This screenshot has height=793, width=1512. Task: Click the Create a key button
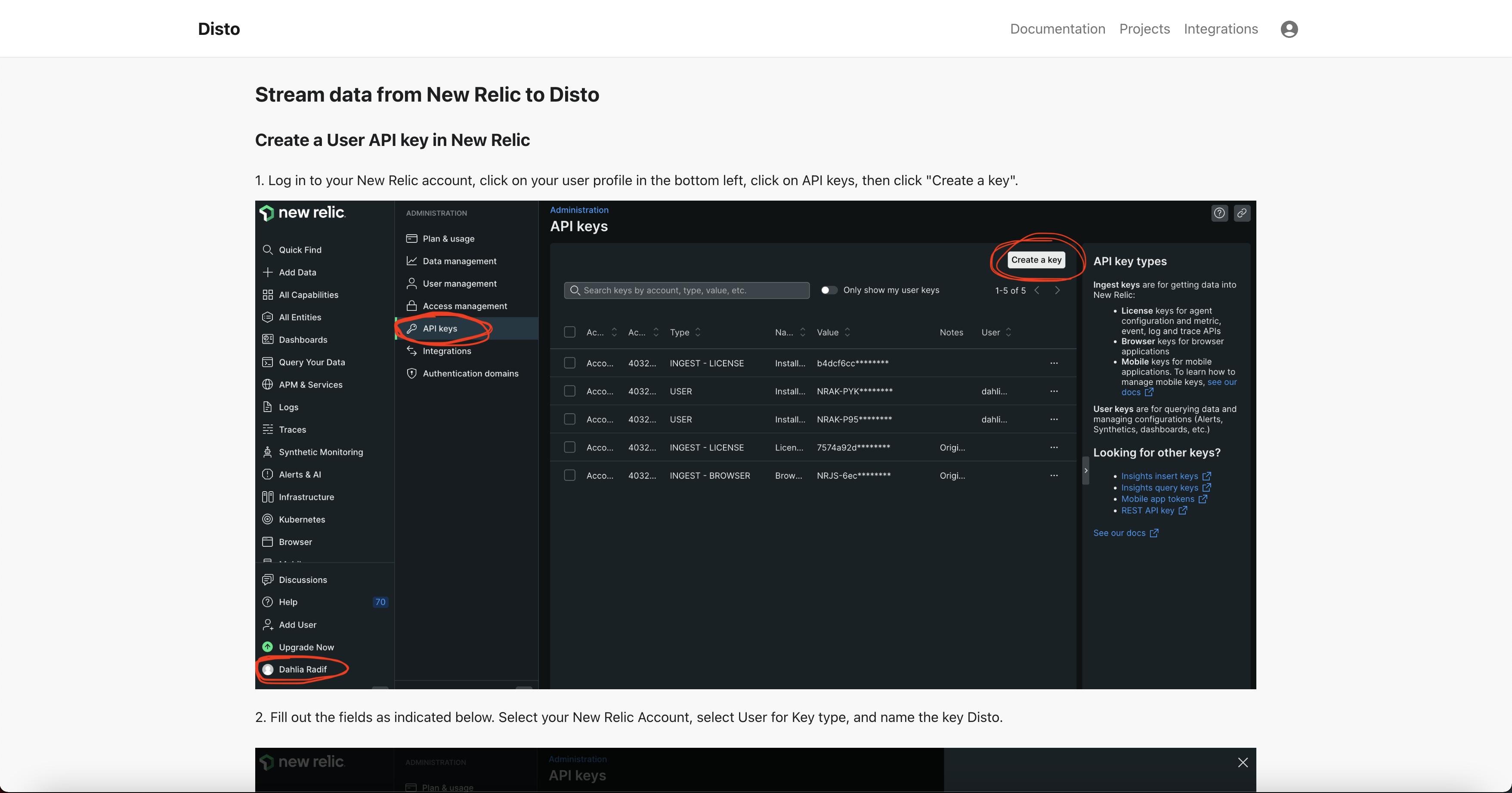tap(1036, 260)
